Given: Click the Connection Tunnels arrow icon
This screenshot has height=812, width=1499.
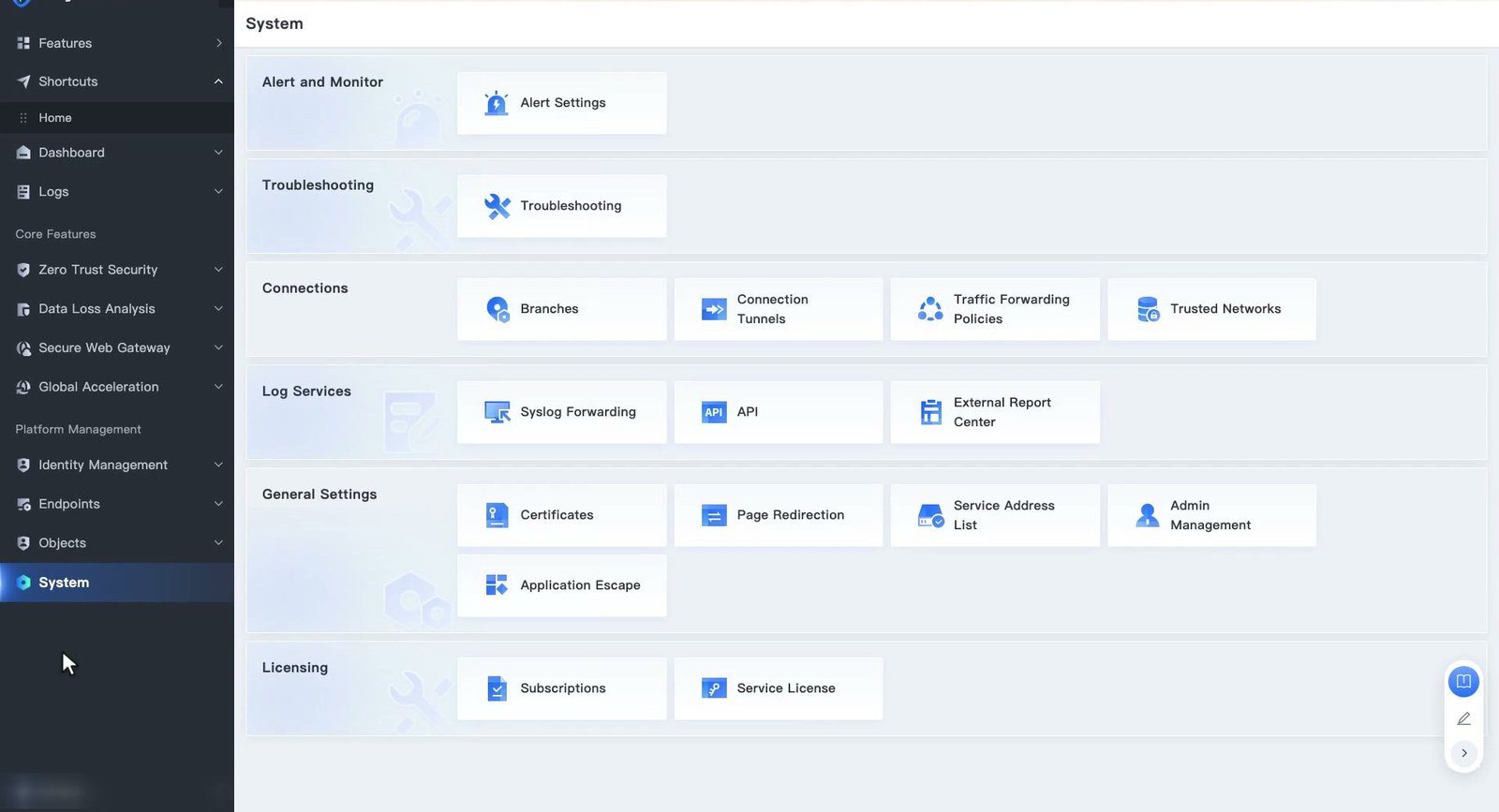Looking at the screenshot, I should 714,309.
